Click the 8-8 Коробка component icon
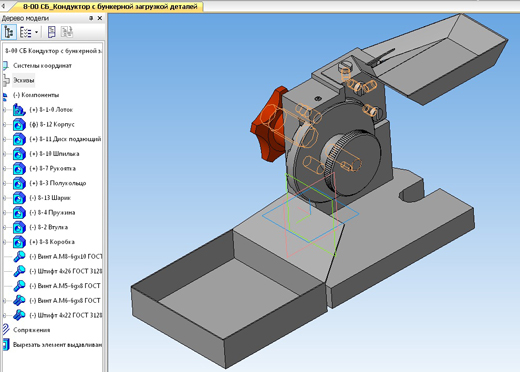This screenshot has width=520, height=372. [19, 242]
